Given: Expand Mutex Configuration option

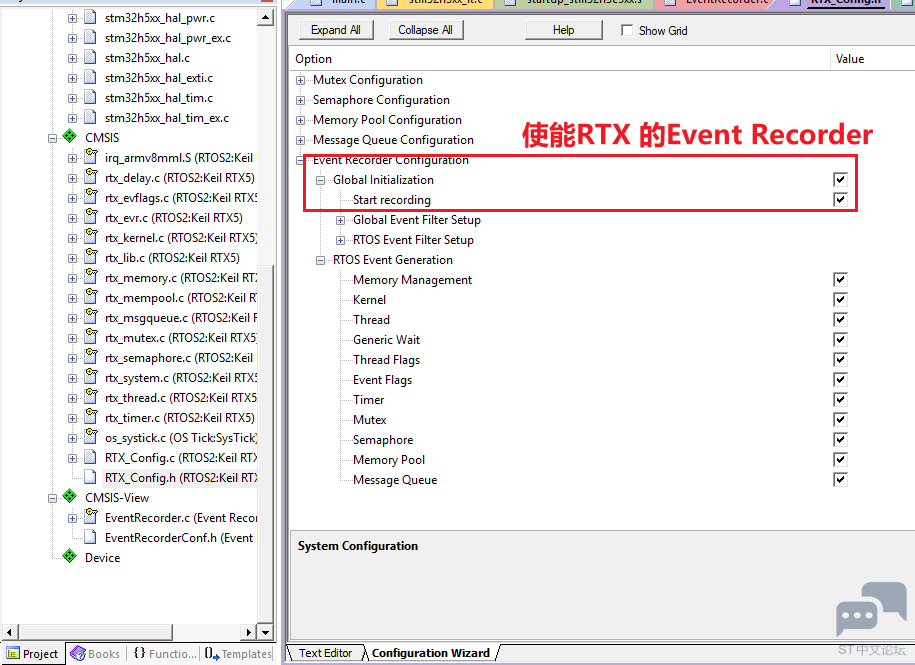Looking at the screenshot, I should click(301, 80).
